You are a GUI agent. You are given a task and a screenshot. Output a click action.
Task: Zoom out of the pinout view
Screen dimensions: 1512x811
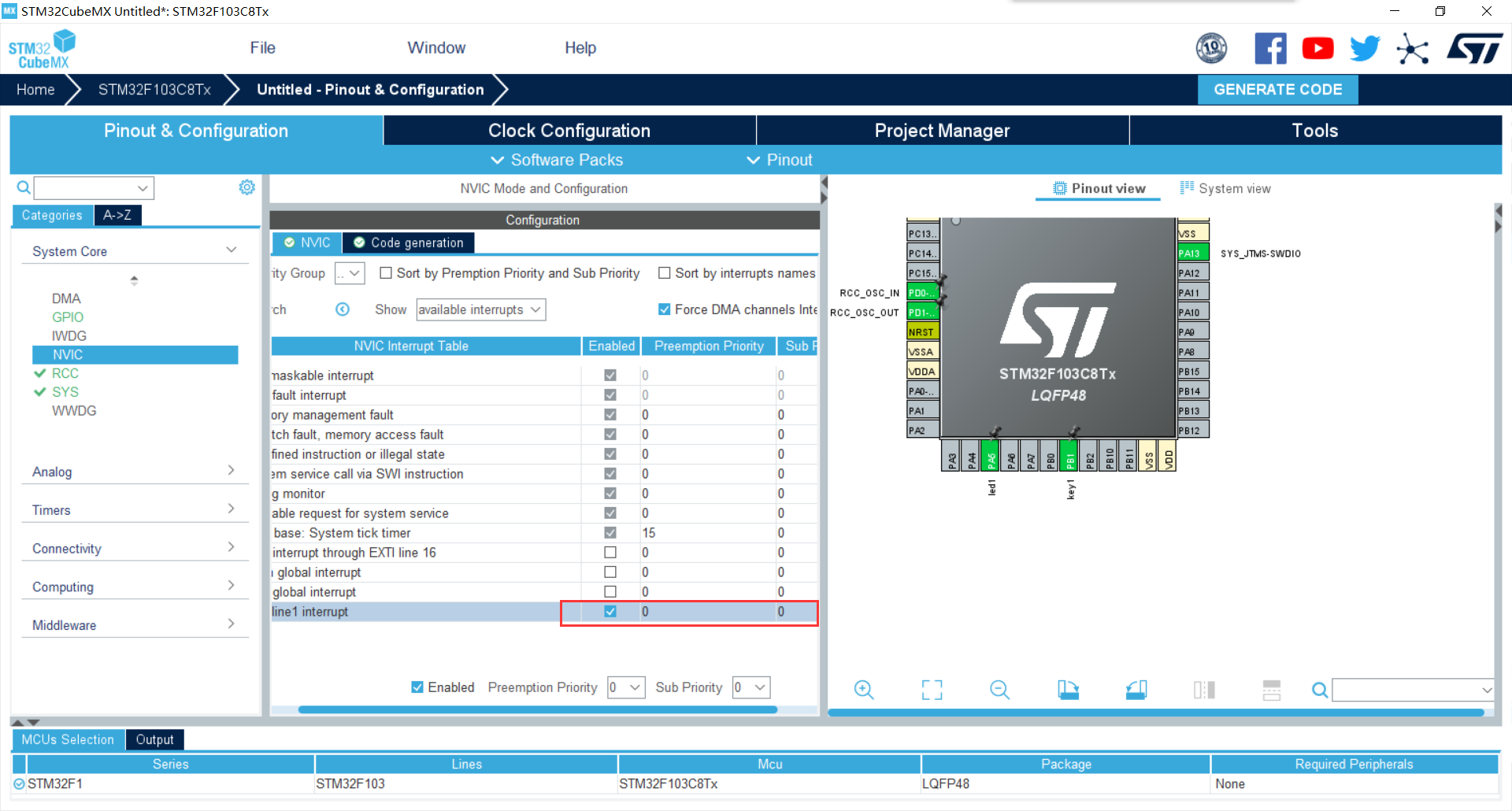(x=999, y=690)
